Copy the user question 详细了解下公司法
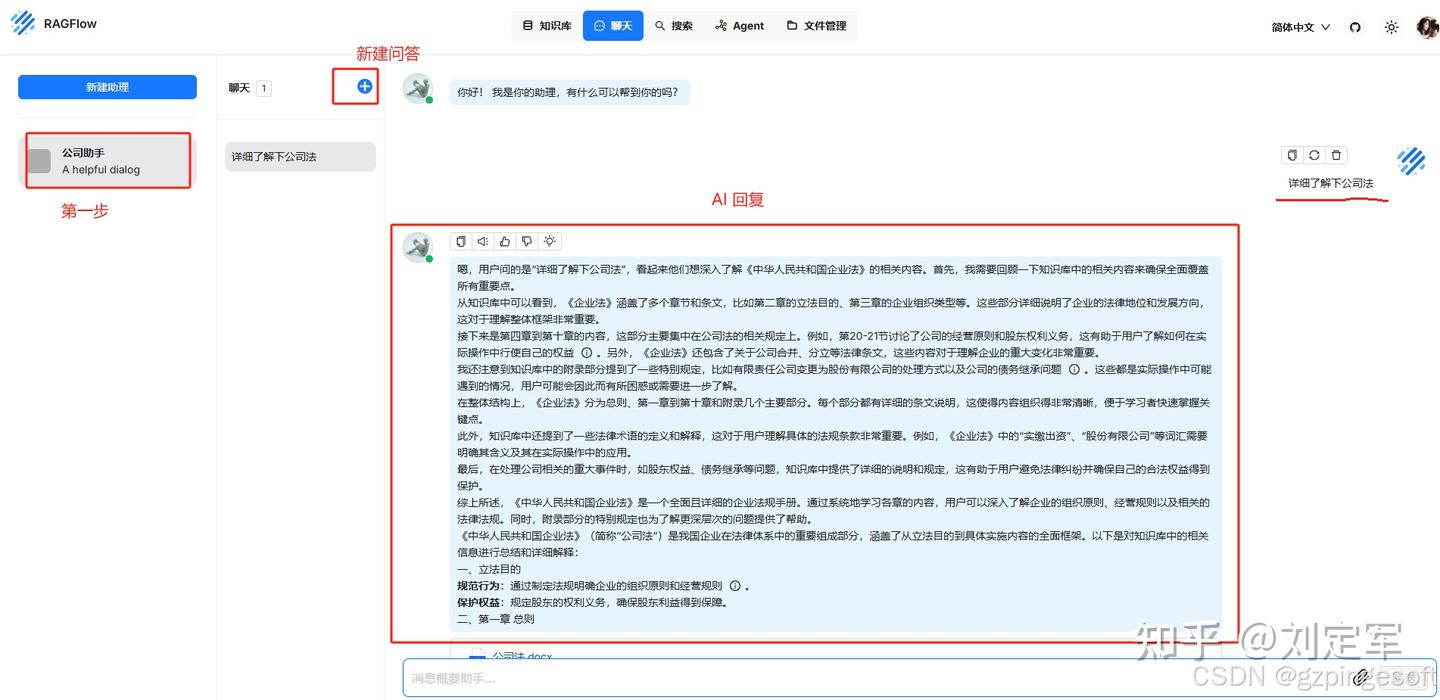The image size is (1440, 700). coord(1292,155)
